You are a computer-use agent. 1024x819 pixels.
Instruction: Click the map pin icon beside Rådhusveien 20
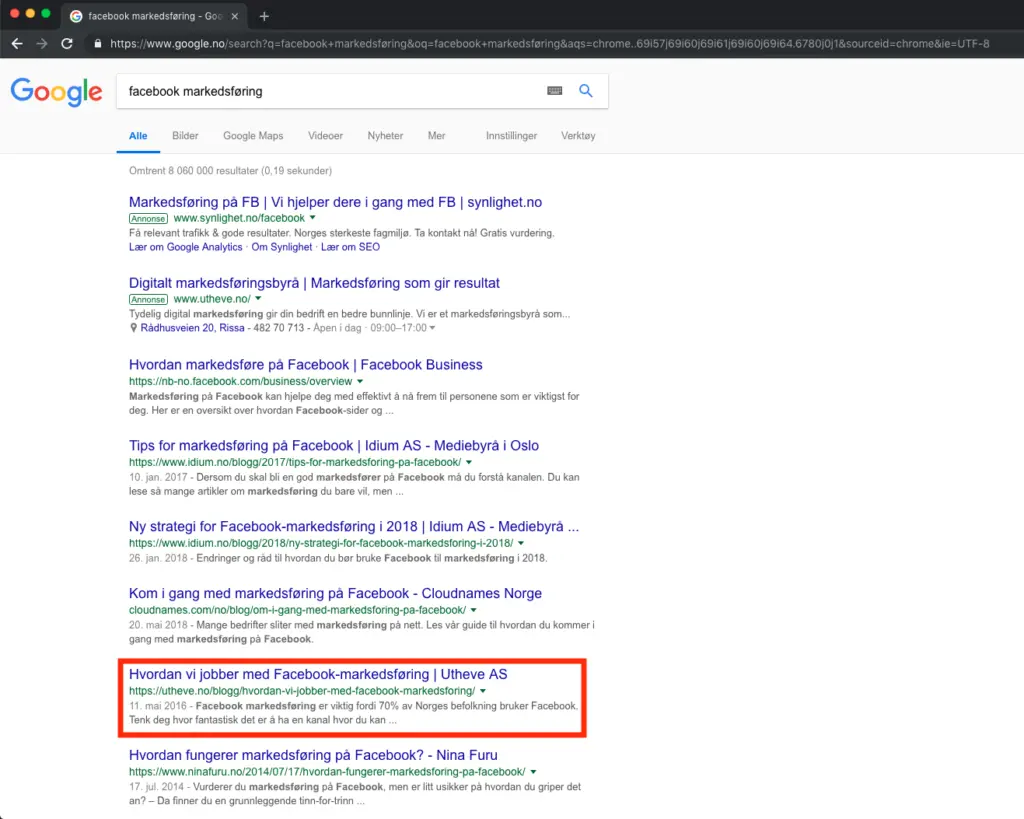[x=133, y=328]
